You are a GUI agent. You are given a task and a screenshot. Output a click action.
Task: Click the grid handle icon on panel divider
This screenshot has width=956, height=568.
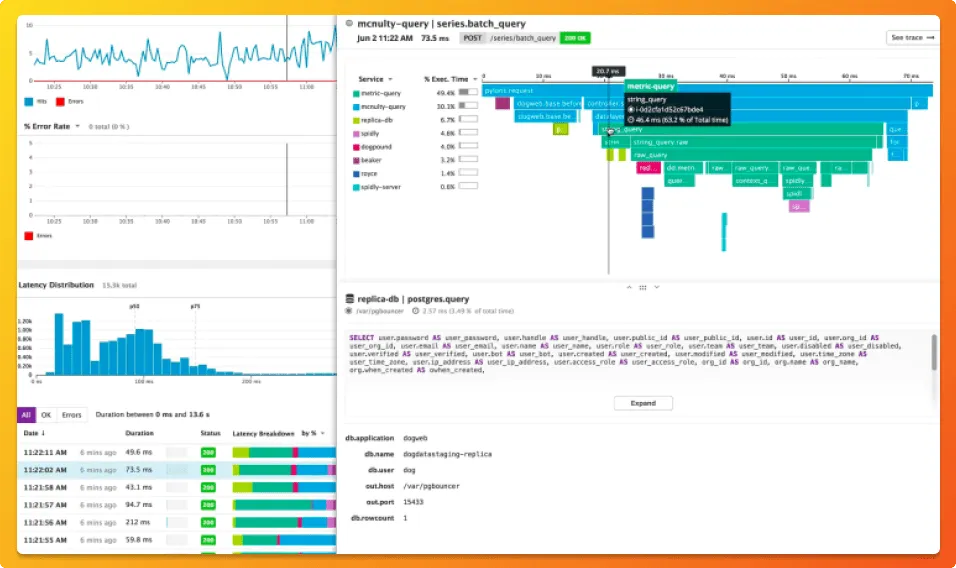point(643,287)
